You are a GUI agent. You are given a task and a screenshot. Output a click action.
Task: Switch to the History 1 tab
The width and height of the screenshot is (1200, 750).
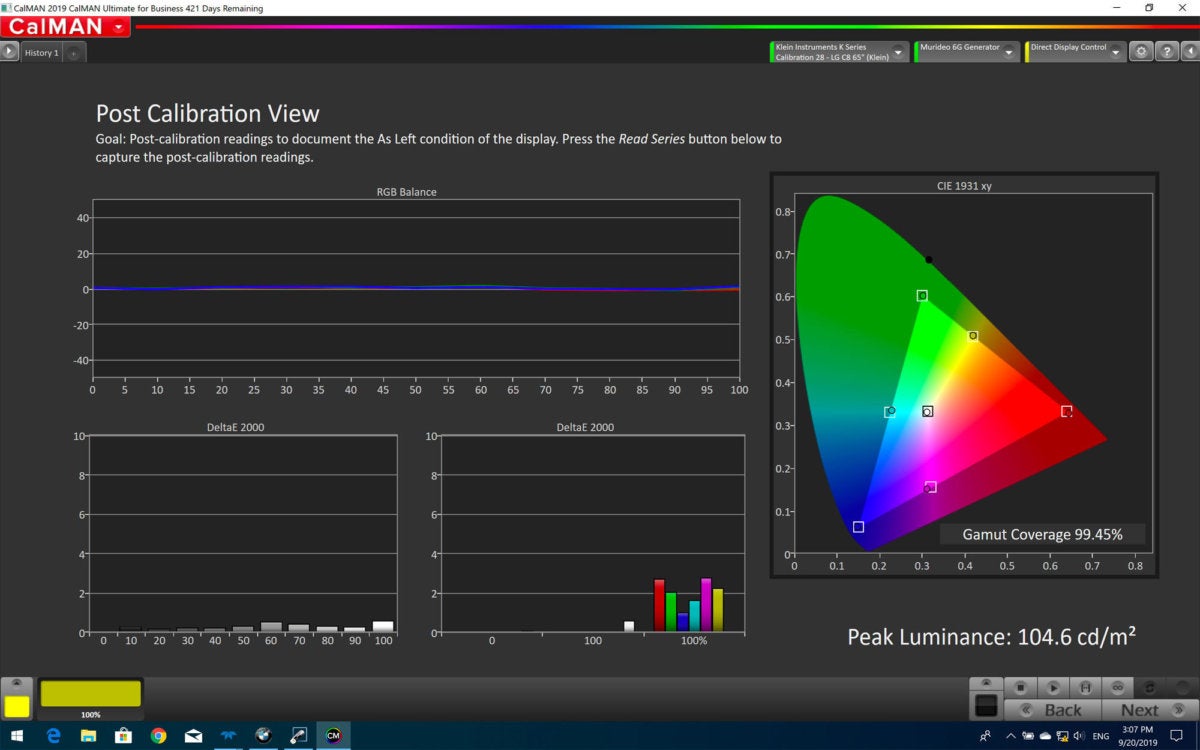[x=42, y=53]
